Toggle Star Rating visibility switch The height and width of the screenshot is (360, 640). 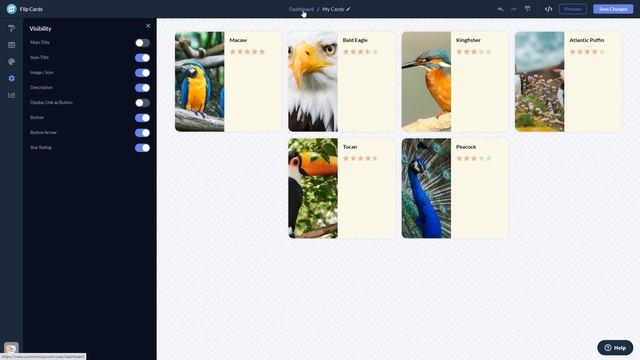(142, 148)
